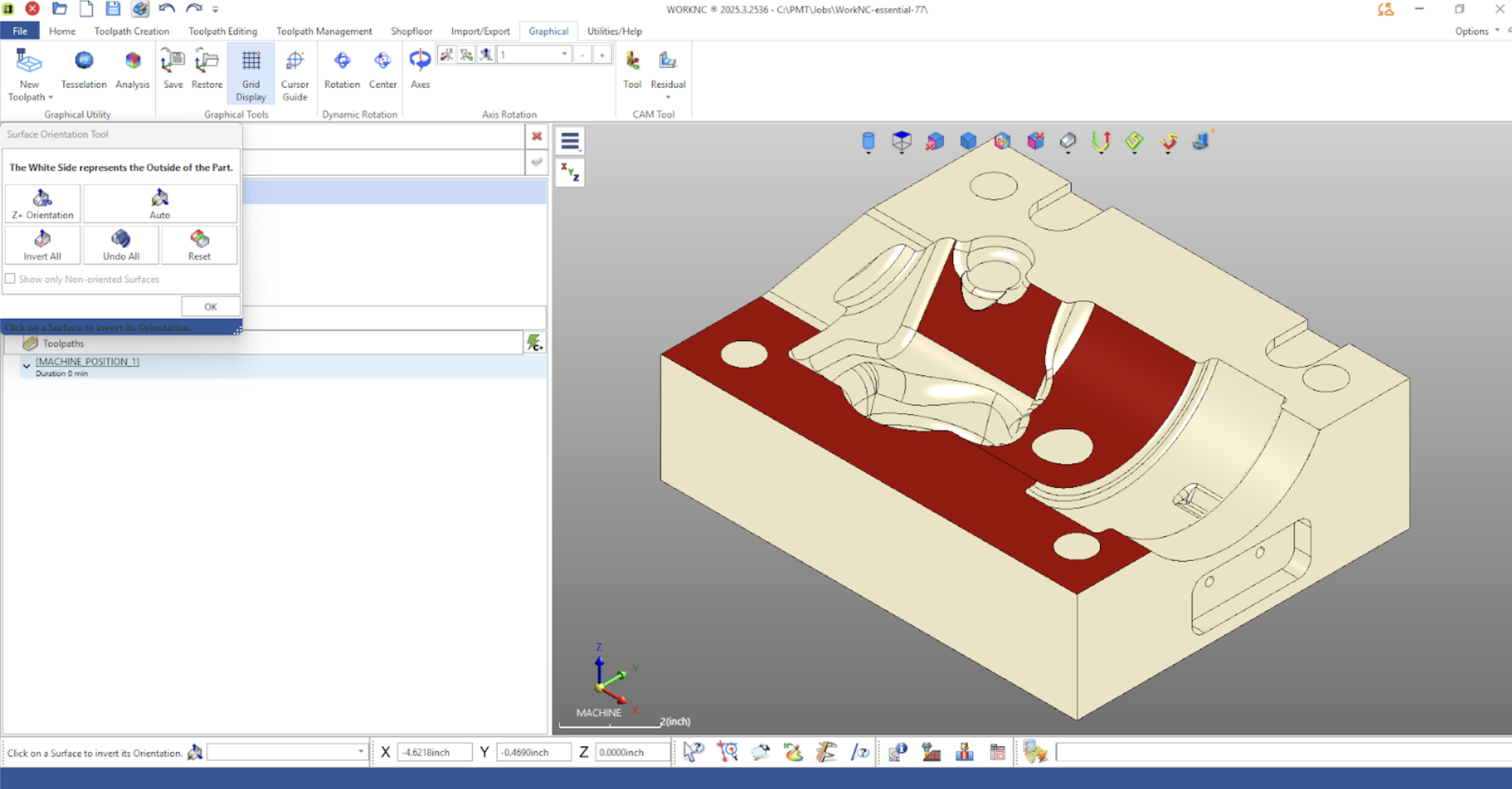
Task: Click the Restore icon in Graphical Utility
Action: click(x=206, y=70)
